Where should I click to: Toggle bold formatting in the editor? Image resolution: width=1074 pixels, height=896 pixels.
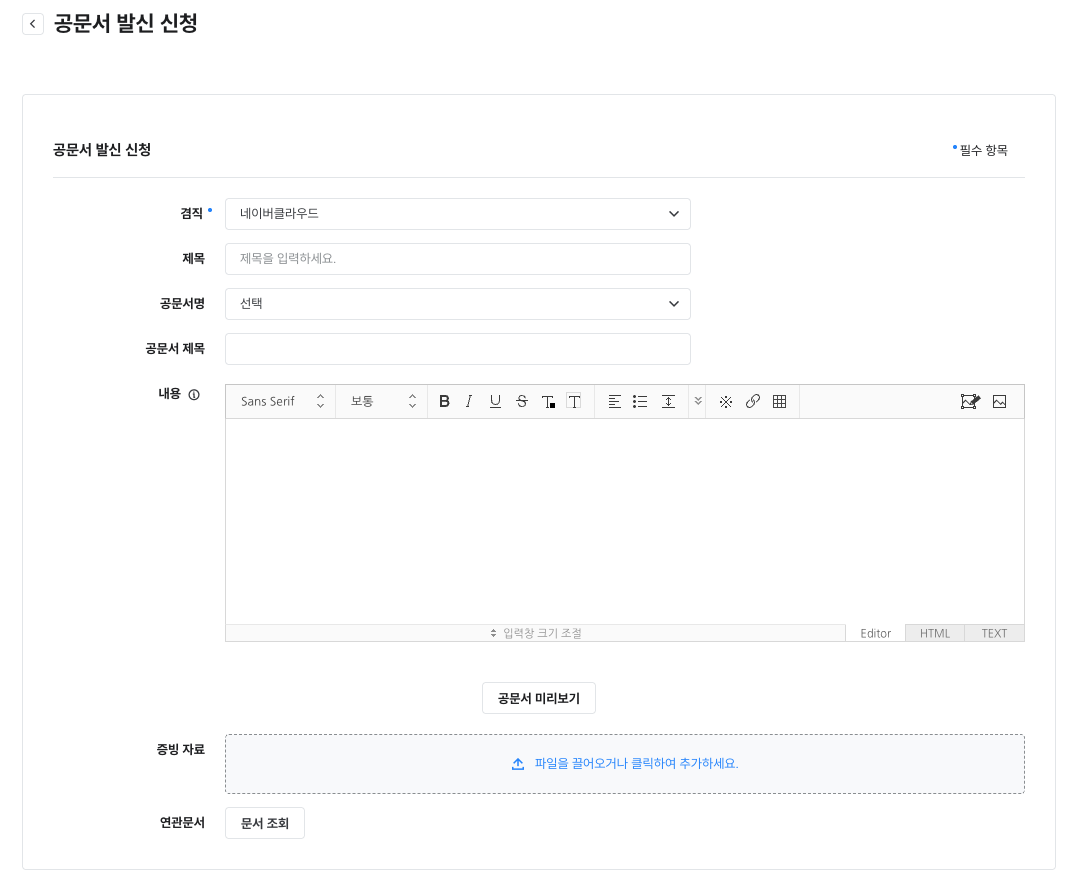tap(445, 401)
